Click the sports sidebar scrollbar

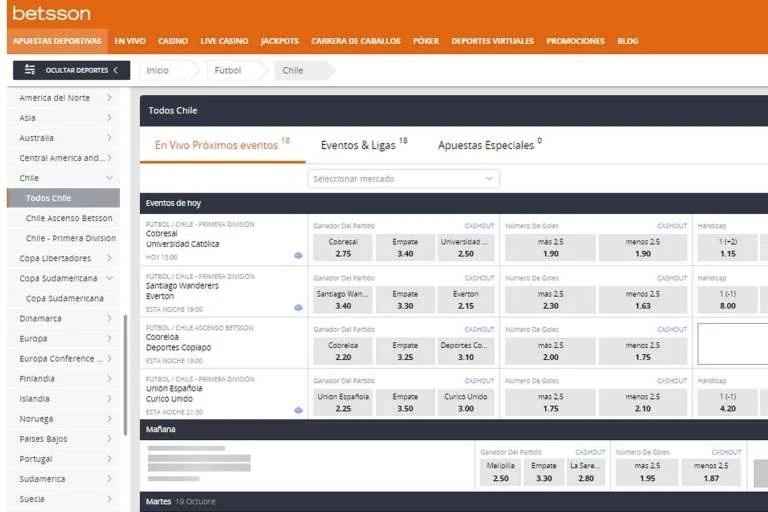click(125, 375)
